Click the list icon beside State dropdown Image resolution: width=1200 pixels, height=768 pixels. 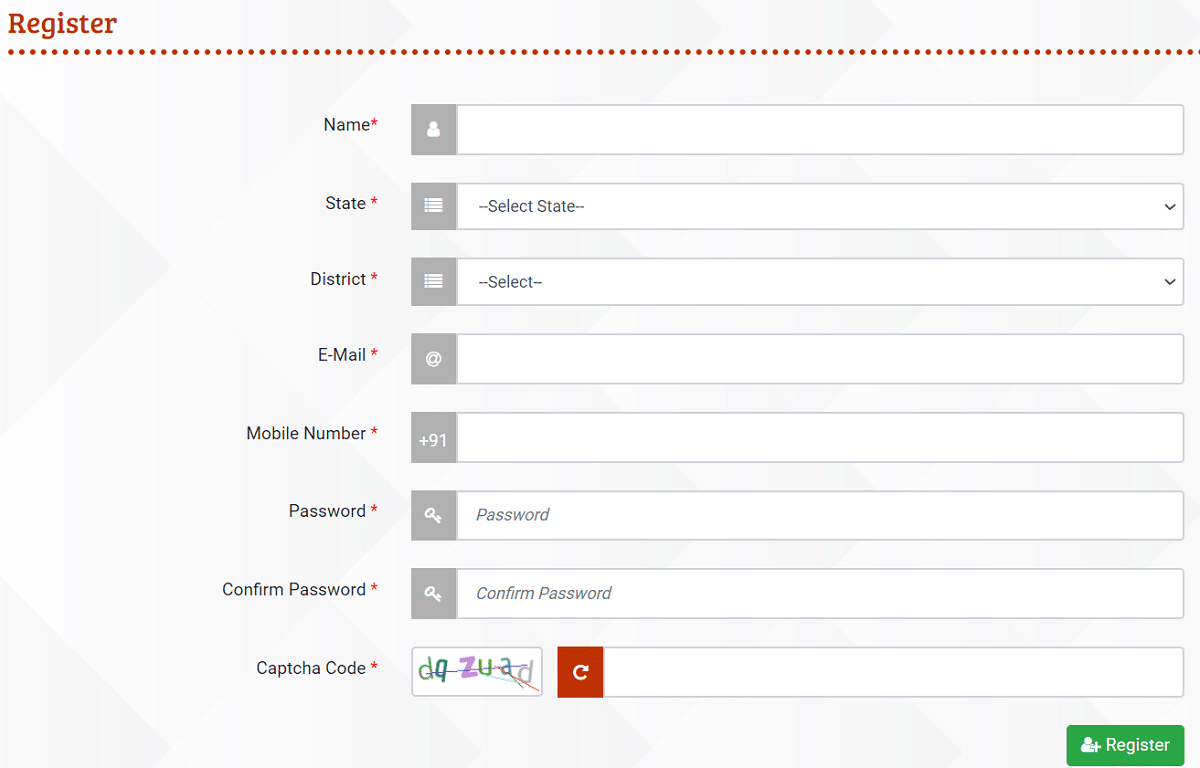click(433, 206)
